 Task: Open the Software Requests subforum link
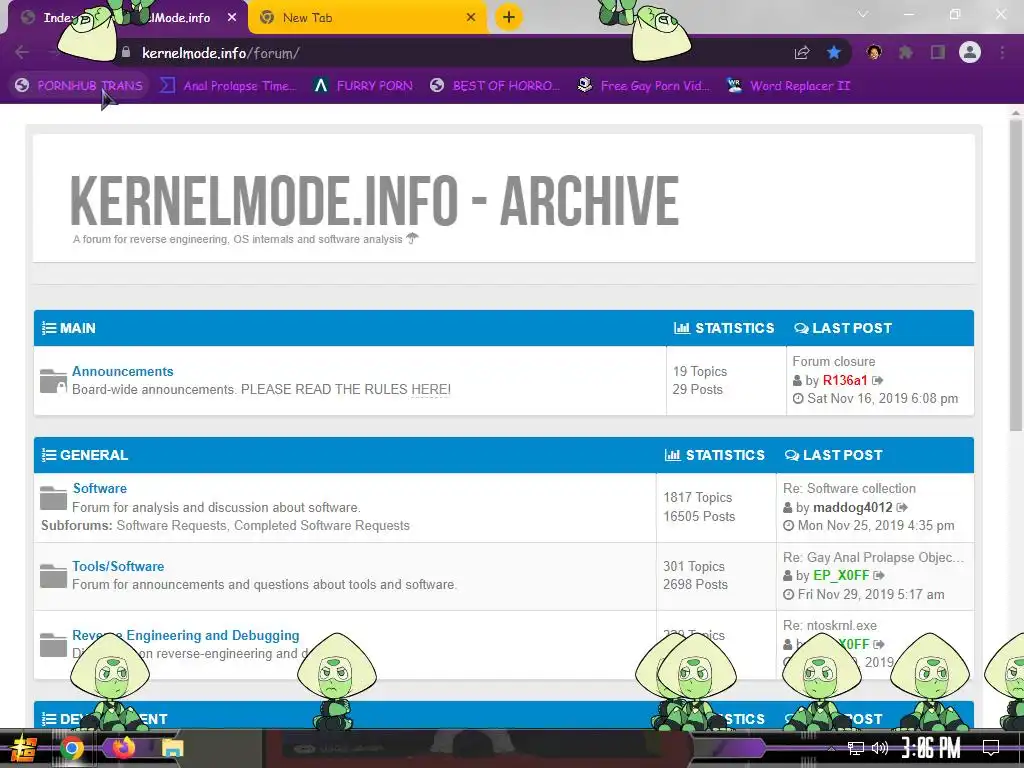[171, 526]
